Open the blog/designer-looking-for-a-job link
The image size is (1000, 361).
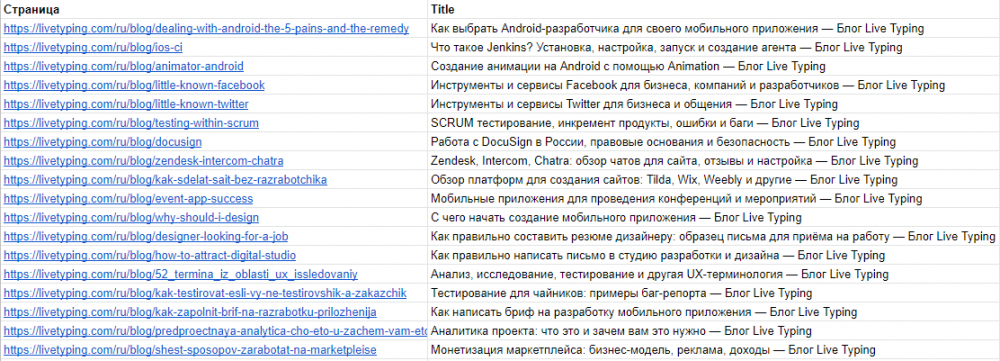click(x=146, y=237)
